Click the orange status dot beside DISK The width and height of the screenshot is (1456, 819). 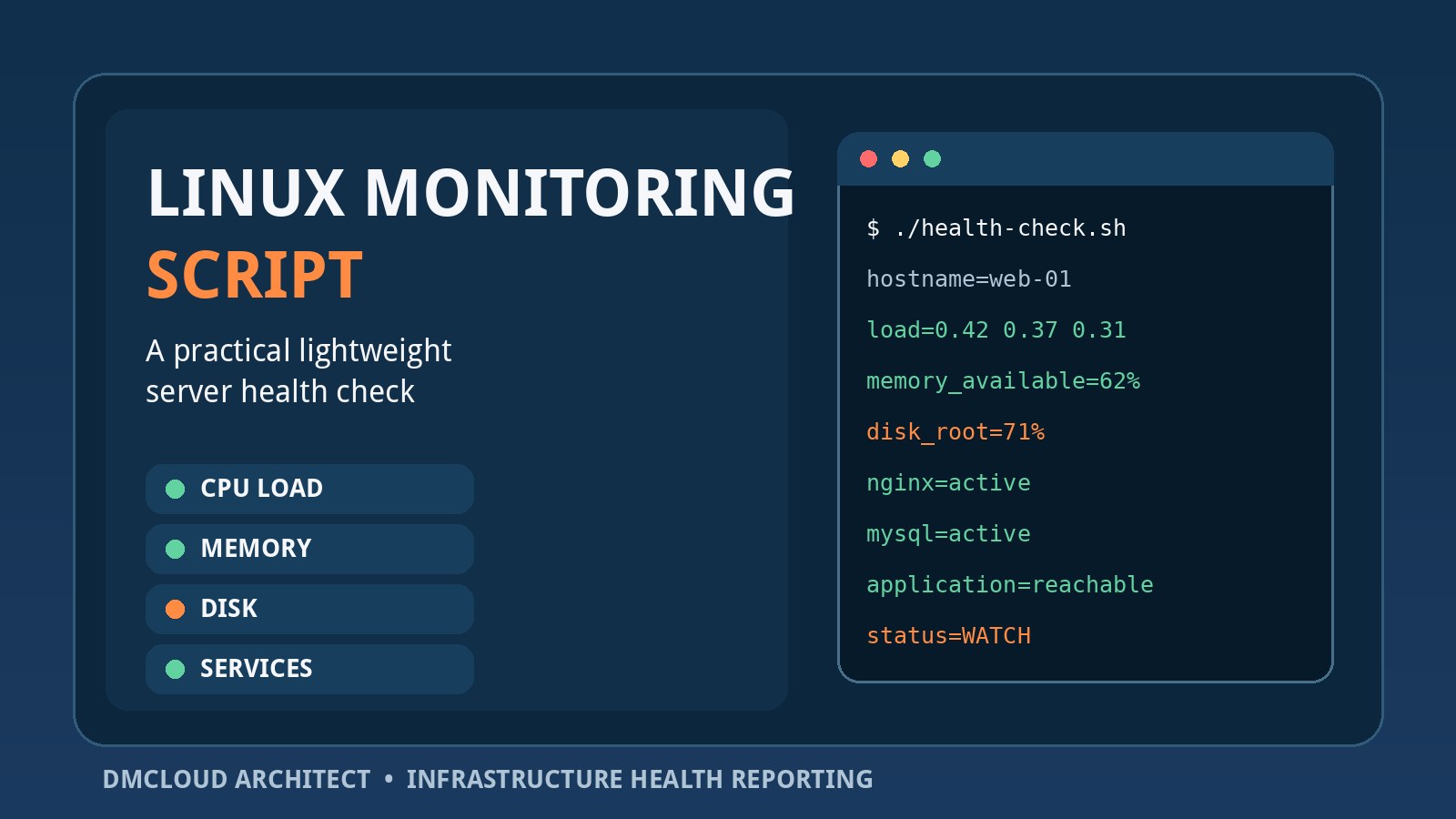176,610
